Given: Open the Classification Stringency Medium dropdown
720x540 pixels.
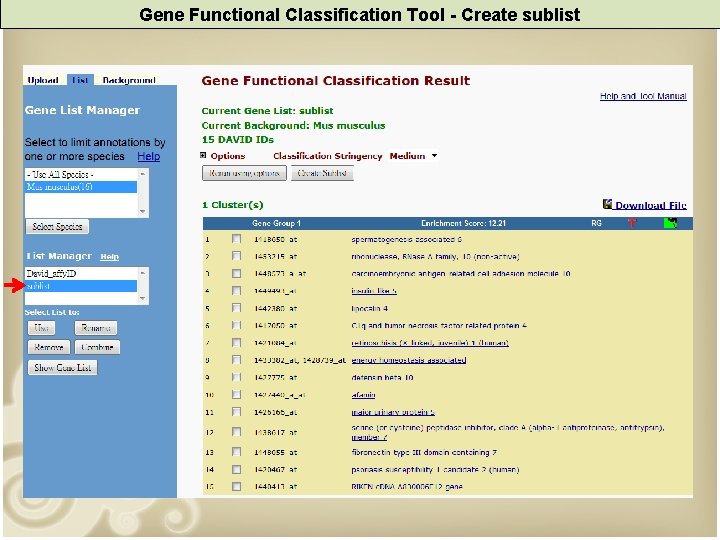Looking at the screenshot, I should point(413,156).
